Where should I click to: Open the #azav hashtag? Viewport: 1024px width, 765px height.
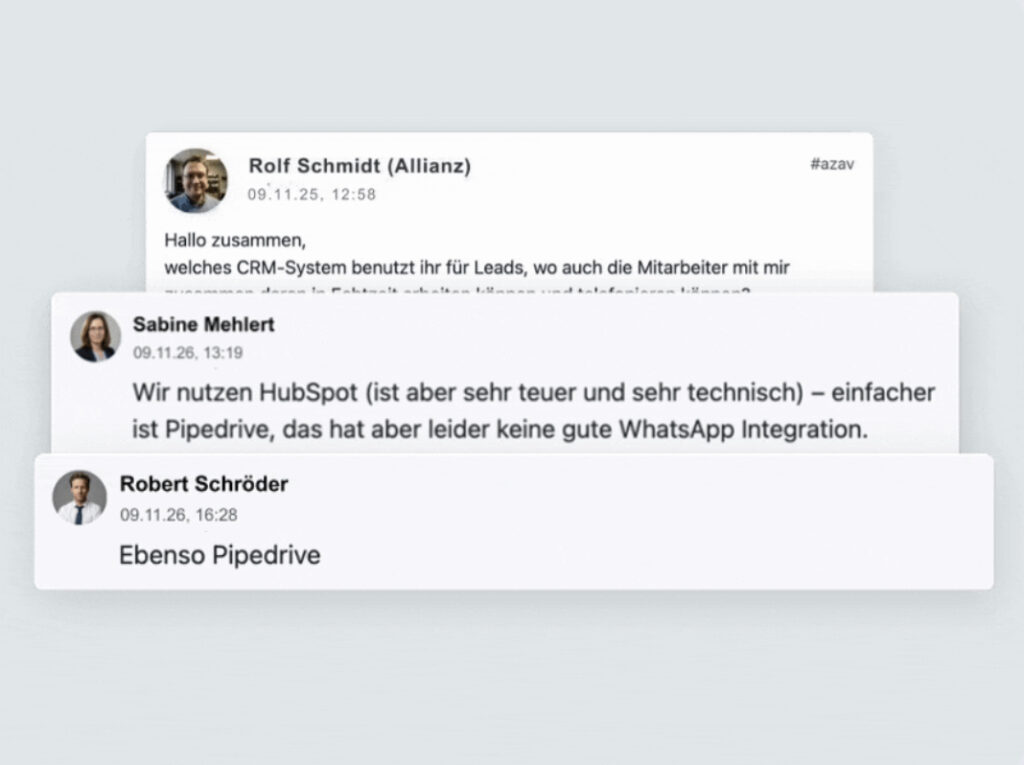pyautogui.click(x=831, y=164)
